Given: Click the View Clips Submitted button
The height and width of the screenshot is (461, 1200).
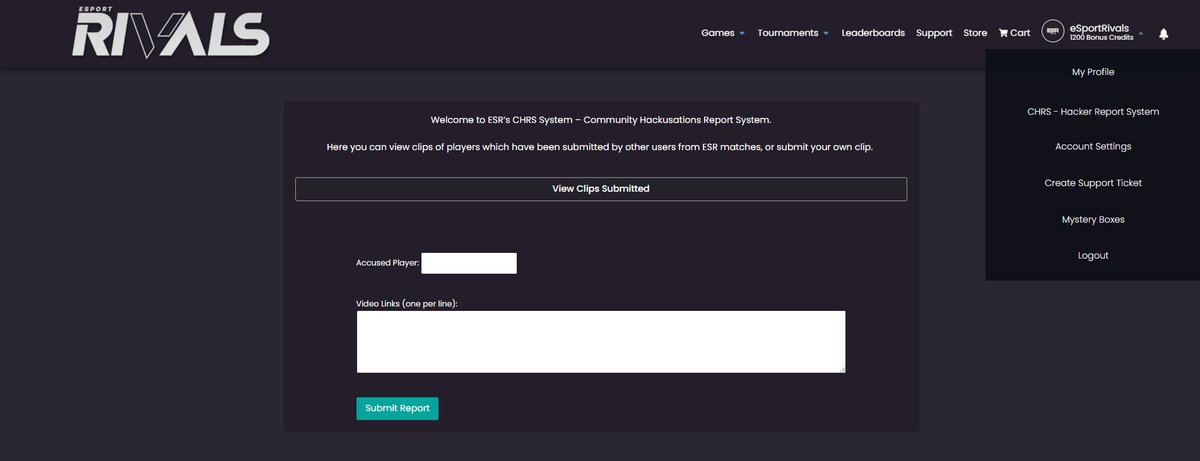Looking at the screenshot, I should coord(601,189).
